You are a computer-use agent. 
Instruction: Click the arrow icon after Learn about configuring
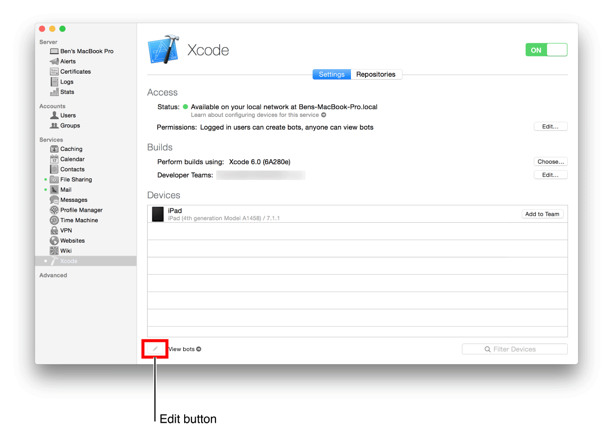[323, 115]
